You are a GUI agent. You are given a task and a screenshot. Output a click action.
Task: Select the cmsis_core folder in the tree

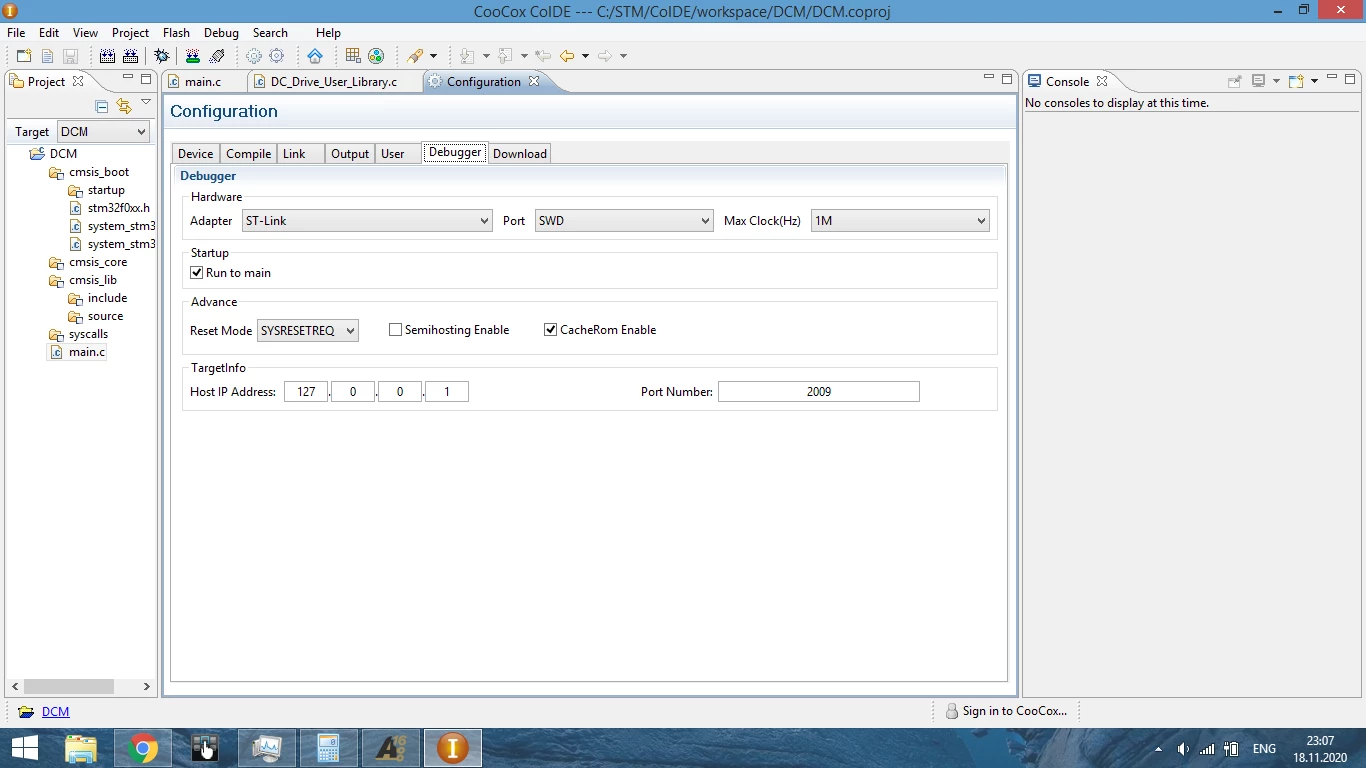pyautogui.click(x=98, y=262)
